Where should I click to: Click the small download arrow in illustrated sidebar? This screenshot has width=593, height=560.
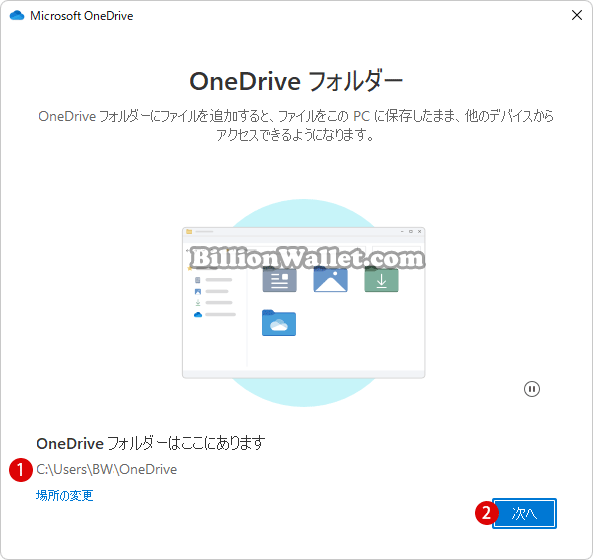point(198,303)
